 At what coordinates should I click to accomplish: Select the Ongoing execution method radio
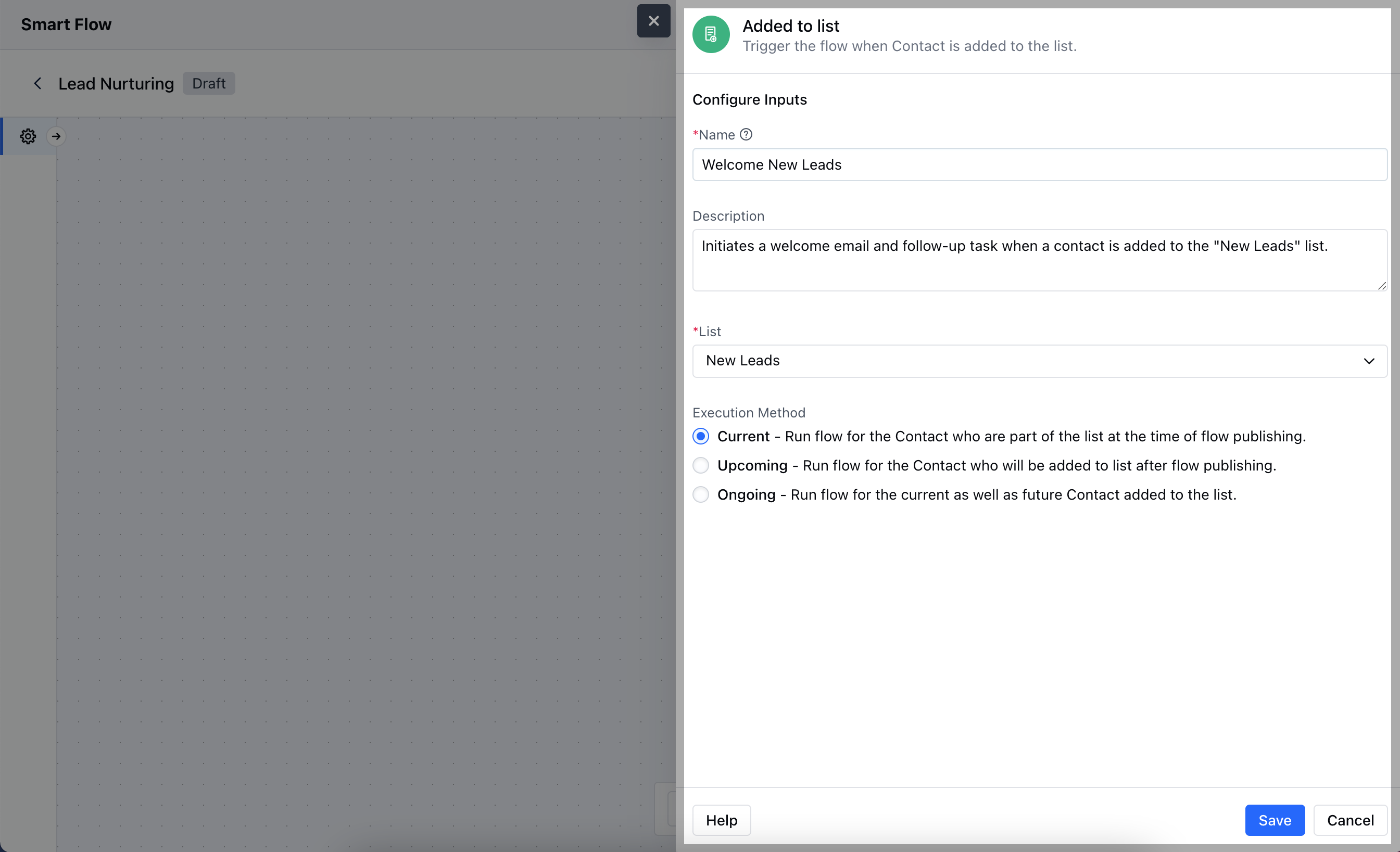click(701, 495)
